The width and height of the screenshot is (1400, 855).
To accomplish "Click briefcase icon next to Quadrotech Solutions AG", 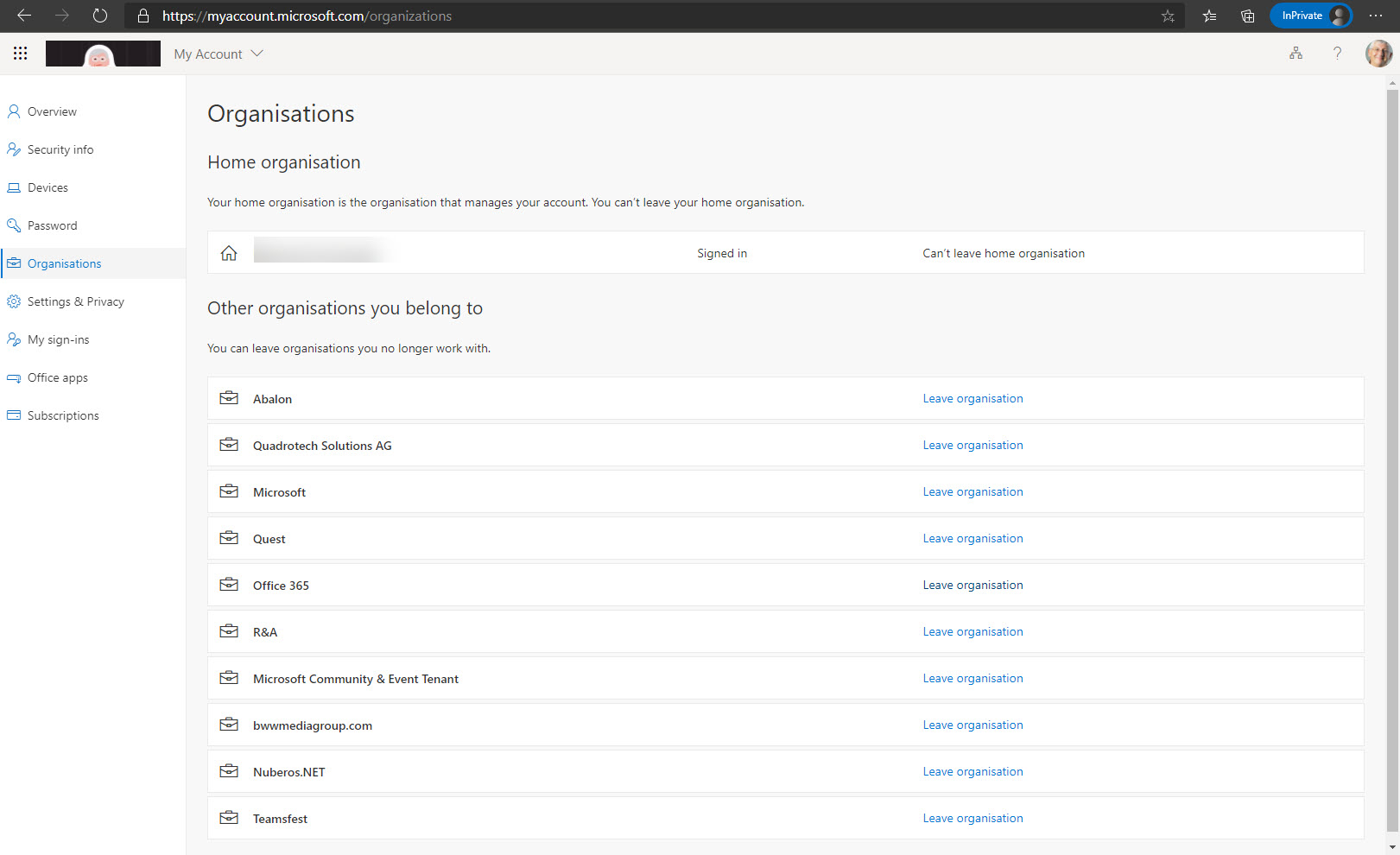I will click(x=229, y=445).
